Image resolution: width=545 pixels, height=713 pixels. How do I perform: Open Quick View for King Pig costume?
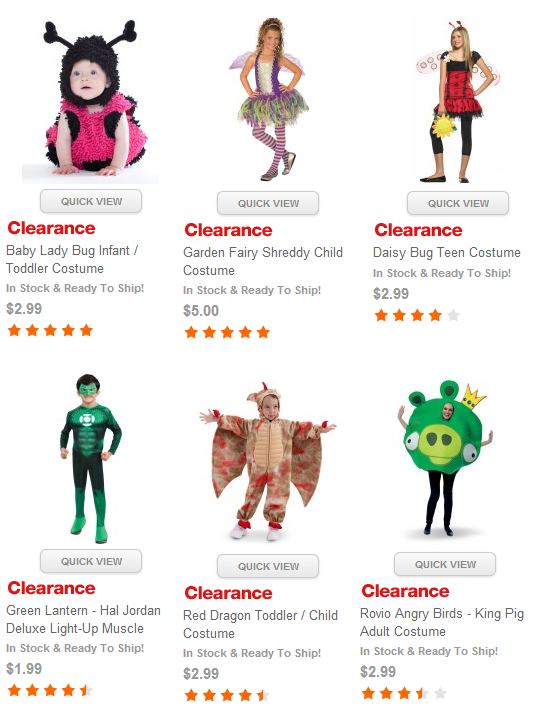445,564
